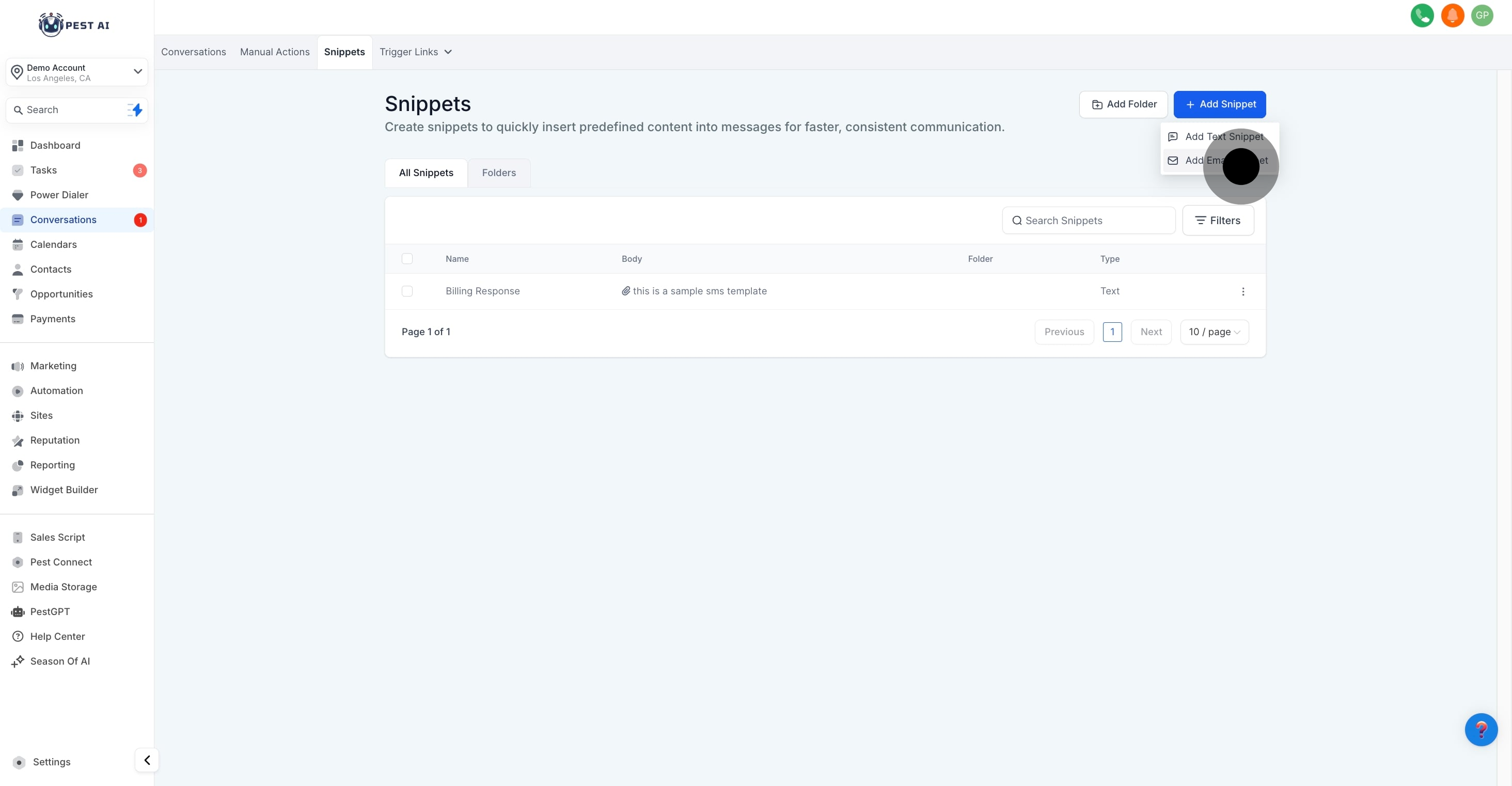The width and height of the screenshot is (1512, 786).
Task: Click the Add Folder button
Action: click(1124, 104)
